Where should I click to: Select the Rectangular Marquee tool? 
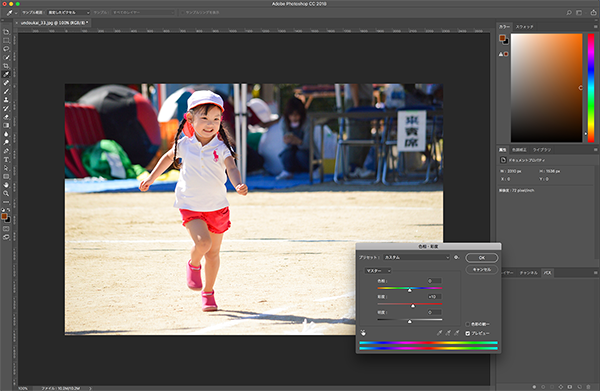click(6, 40)
